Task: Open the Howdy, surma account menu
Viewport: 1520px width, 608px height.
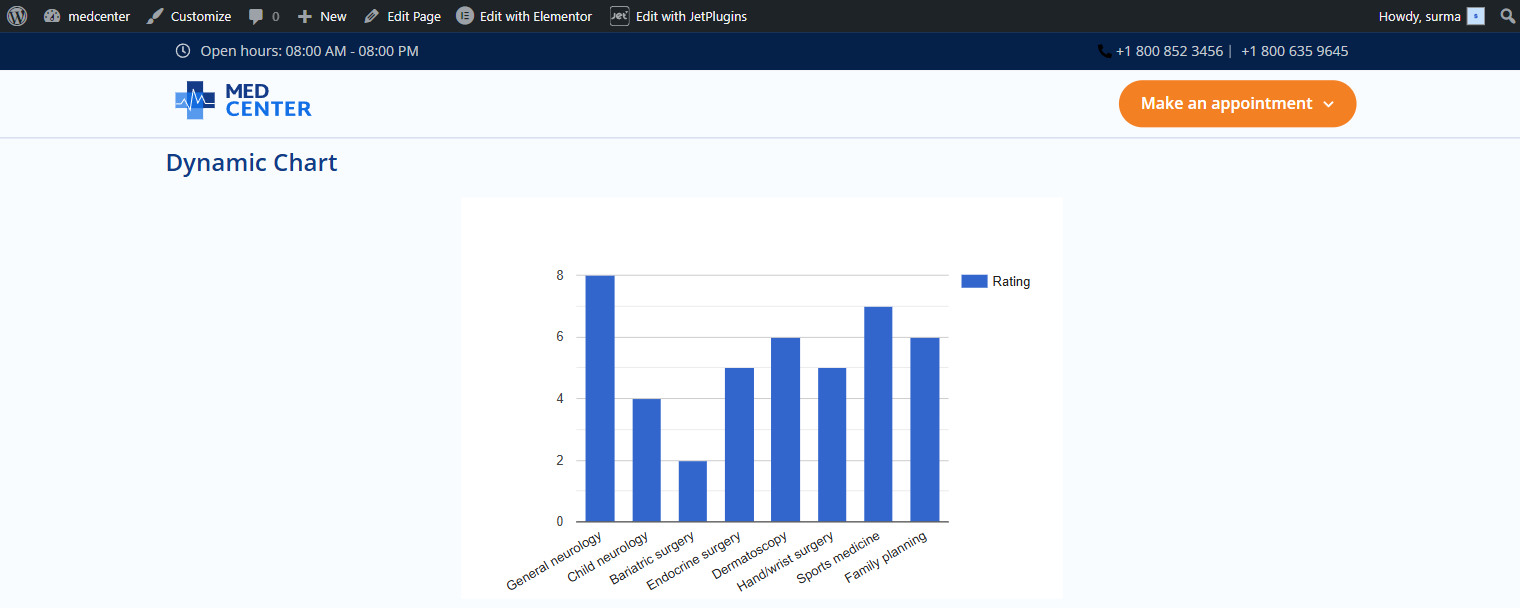Action: point(1431,16)
